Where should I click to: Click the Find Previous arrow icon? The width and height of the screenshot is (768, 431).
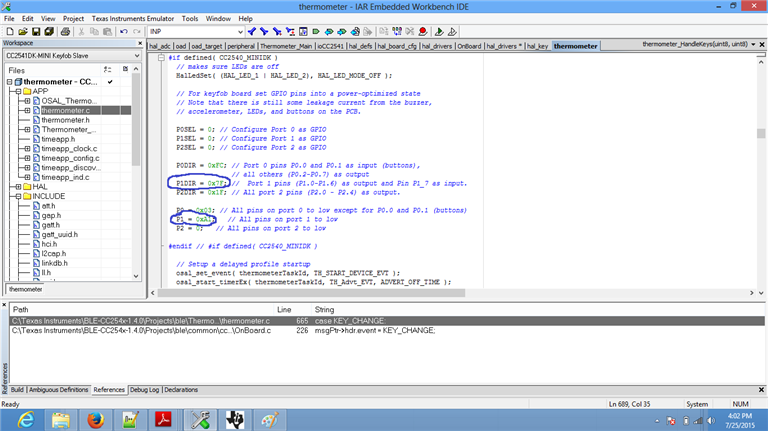coord(251,31)
